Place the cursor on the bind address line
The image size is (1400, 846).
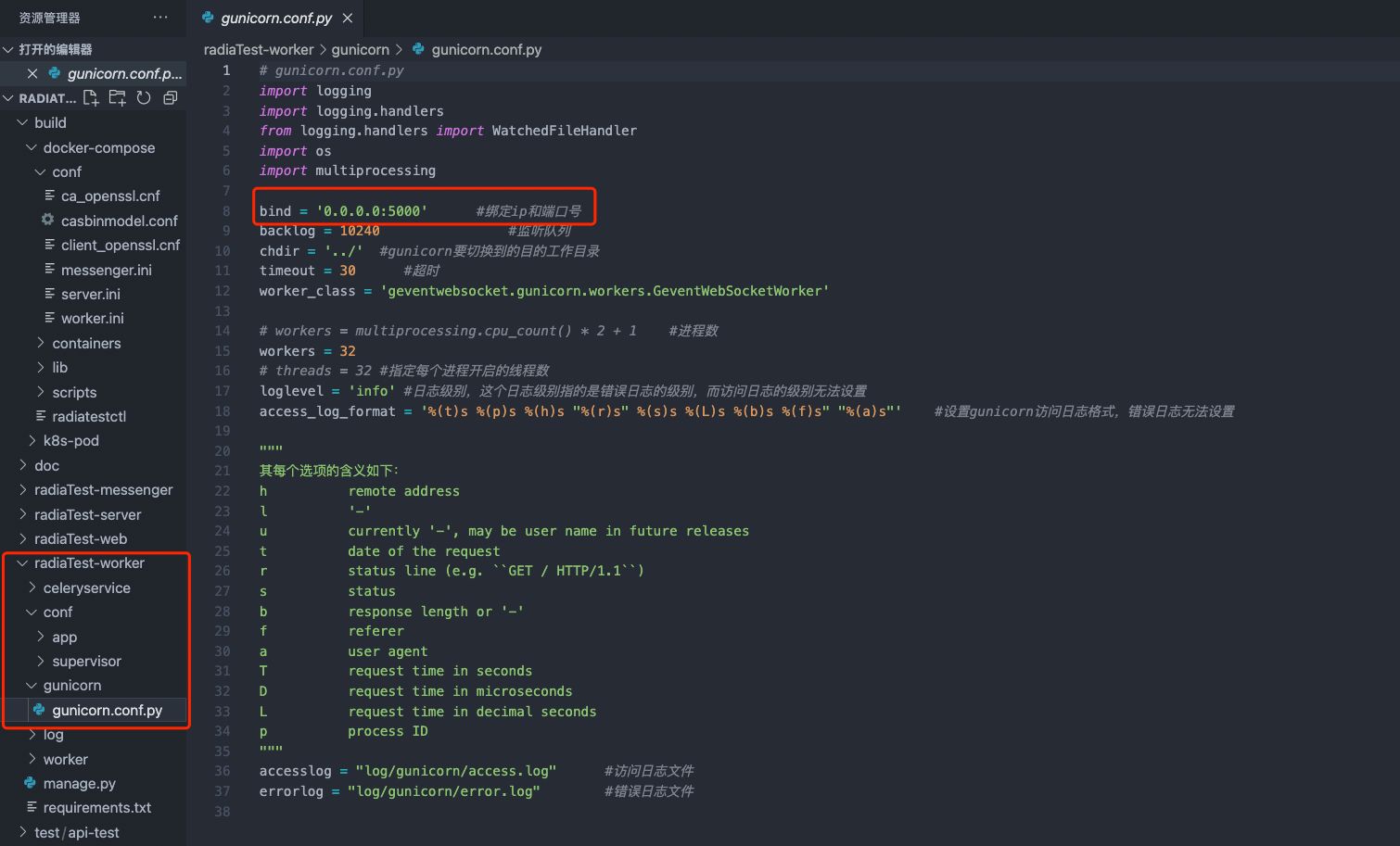[371, 211]
